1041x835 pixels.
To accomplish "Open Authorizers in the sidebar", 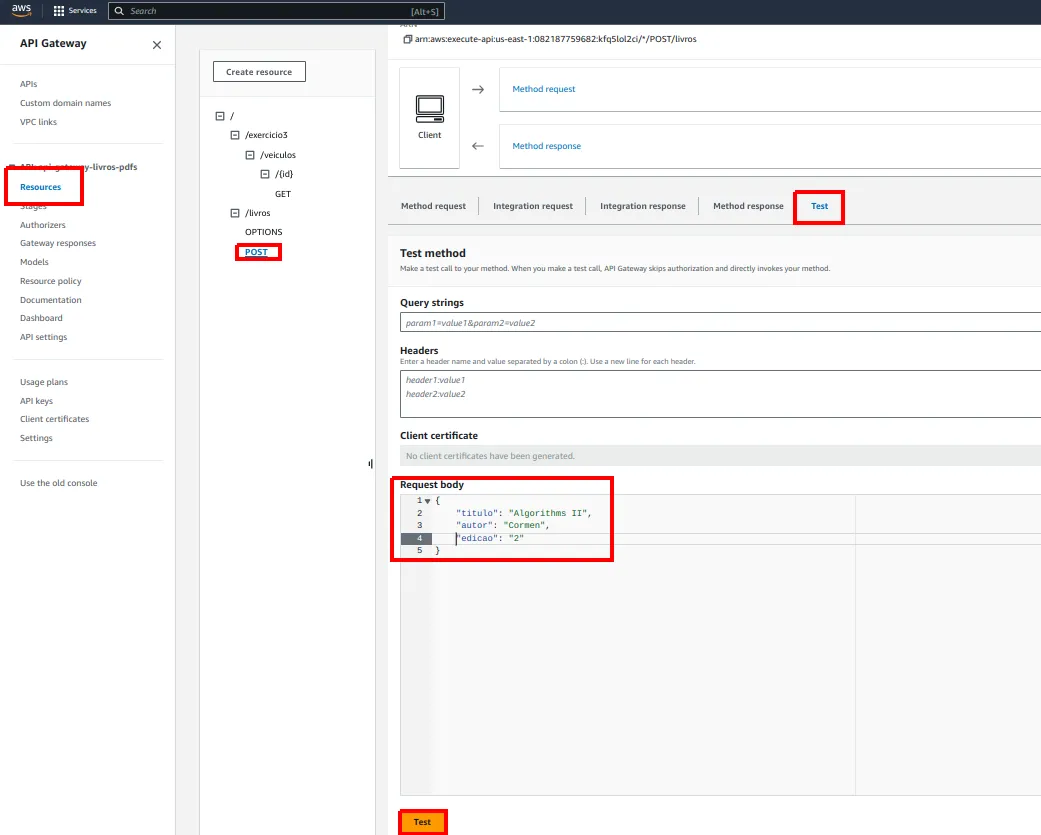I will (x=42, y=225).
